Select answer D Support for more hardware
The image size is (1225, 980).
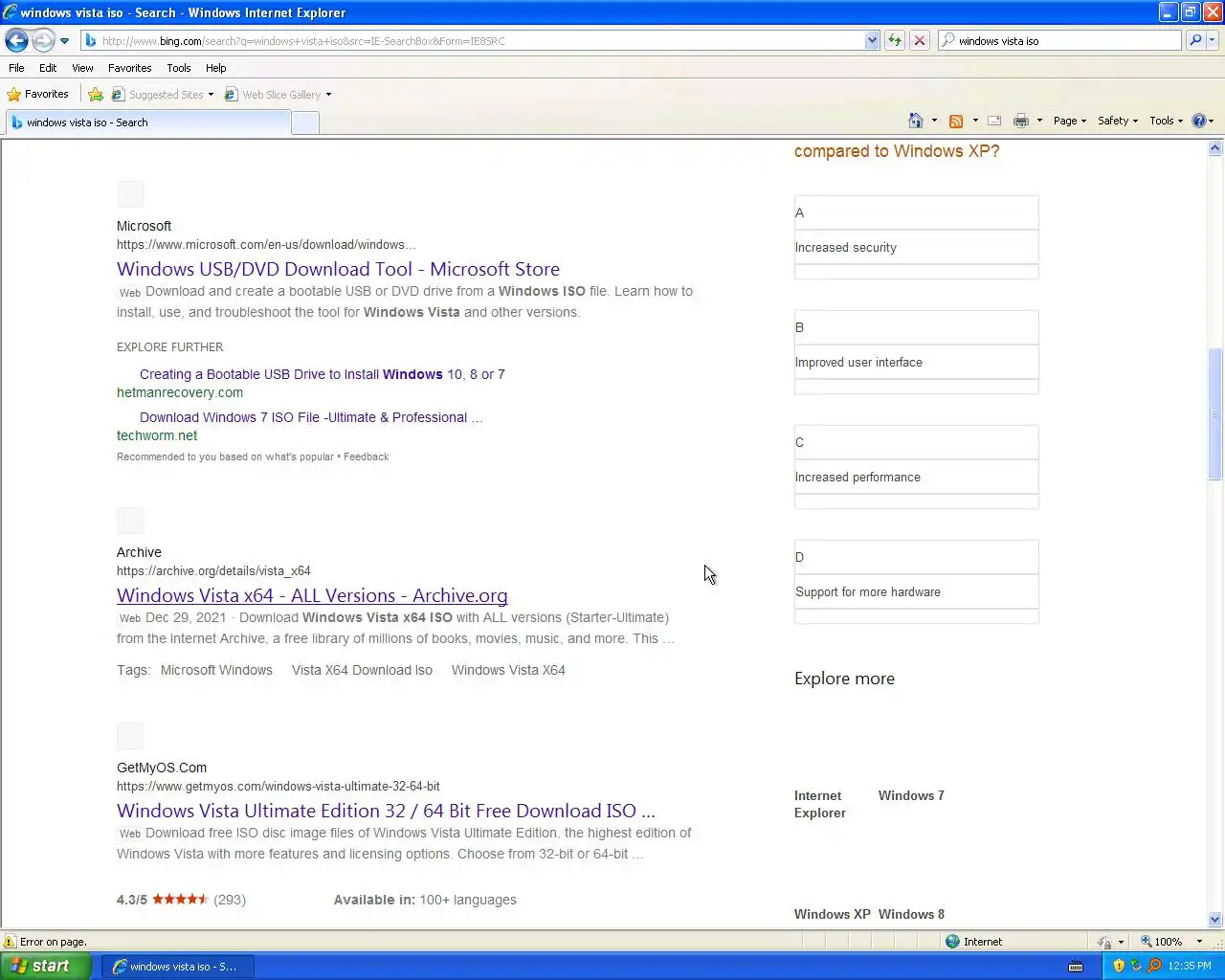pos(916,582)
